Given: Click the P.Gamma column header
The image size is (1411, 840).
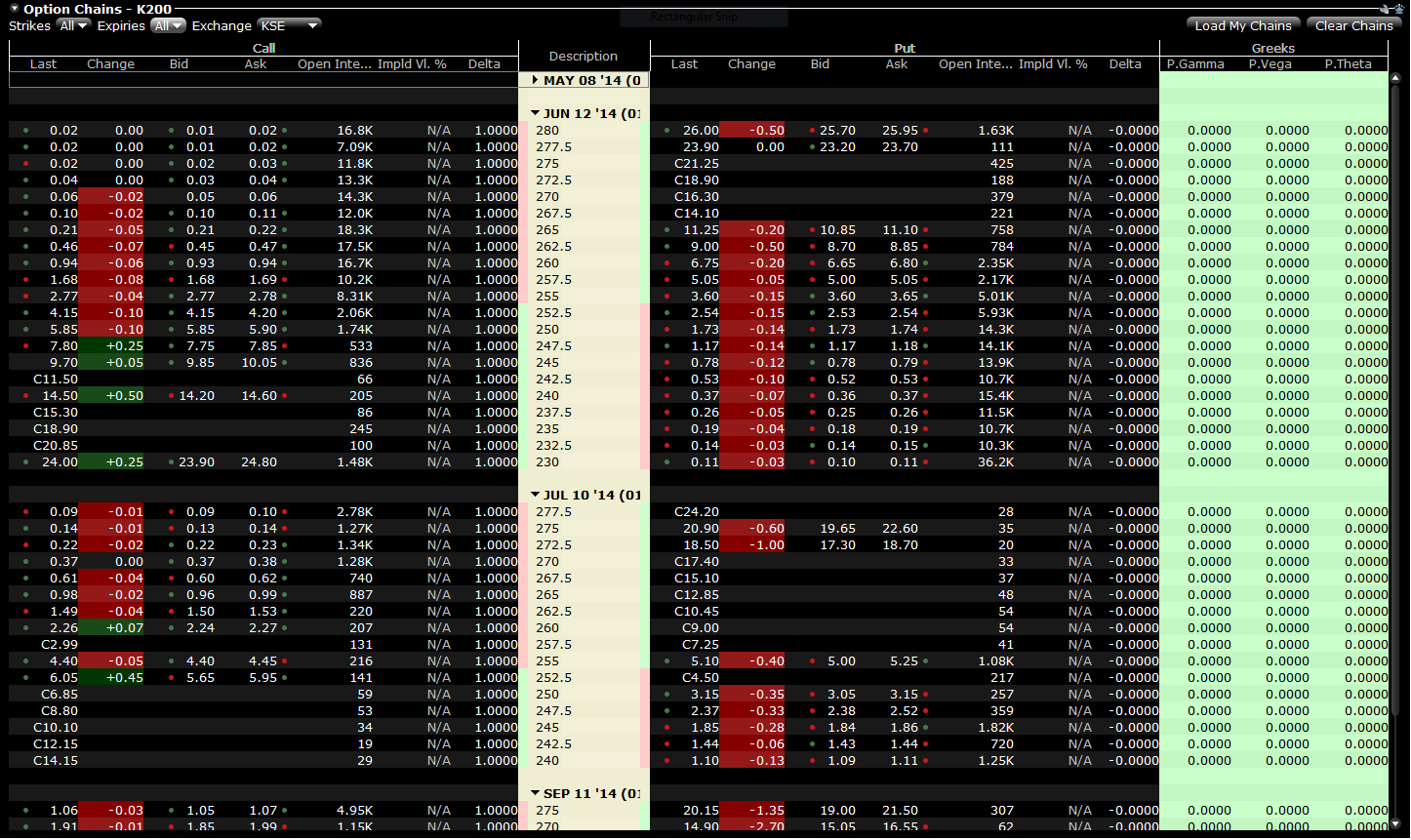Looking at the screenshot, I should (1195, 64).
